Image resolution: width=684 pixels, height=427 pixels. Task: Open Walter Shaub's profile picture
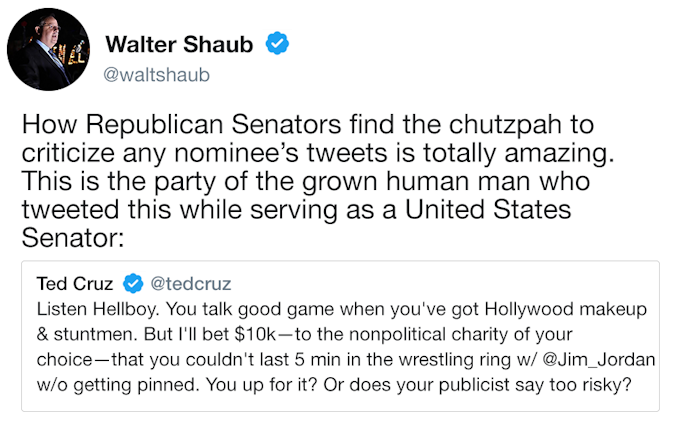pyautogui.click(x=48, y=49)
